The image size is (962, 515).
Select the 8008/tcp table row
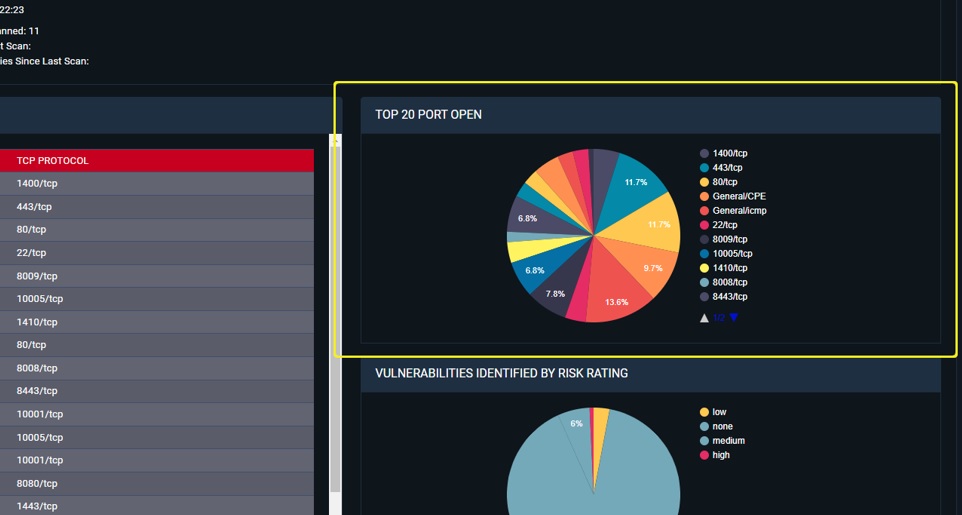pyautogui.click(x=156, y=368)
